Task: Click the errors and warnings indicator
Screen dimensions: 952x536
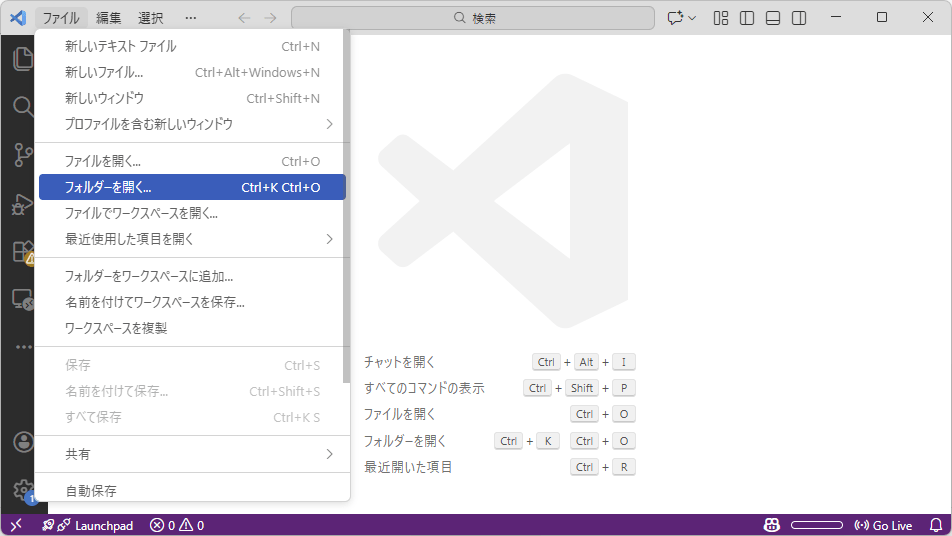Action: [x=177, y=525]
